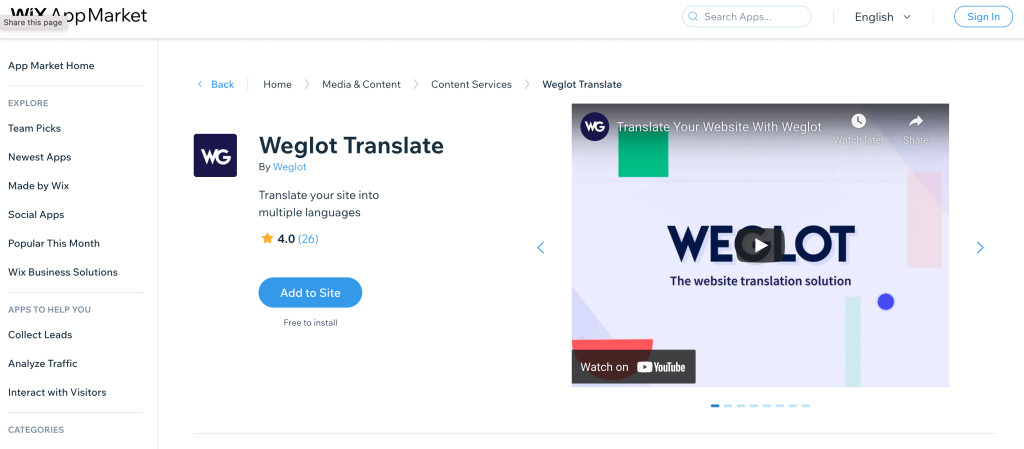Screen dimensions: 1024x449
Task: Click the Sign In button
Action: click(x=983, y=16)
